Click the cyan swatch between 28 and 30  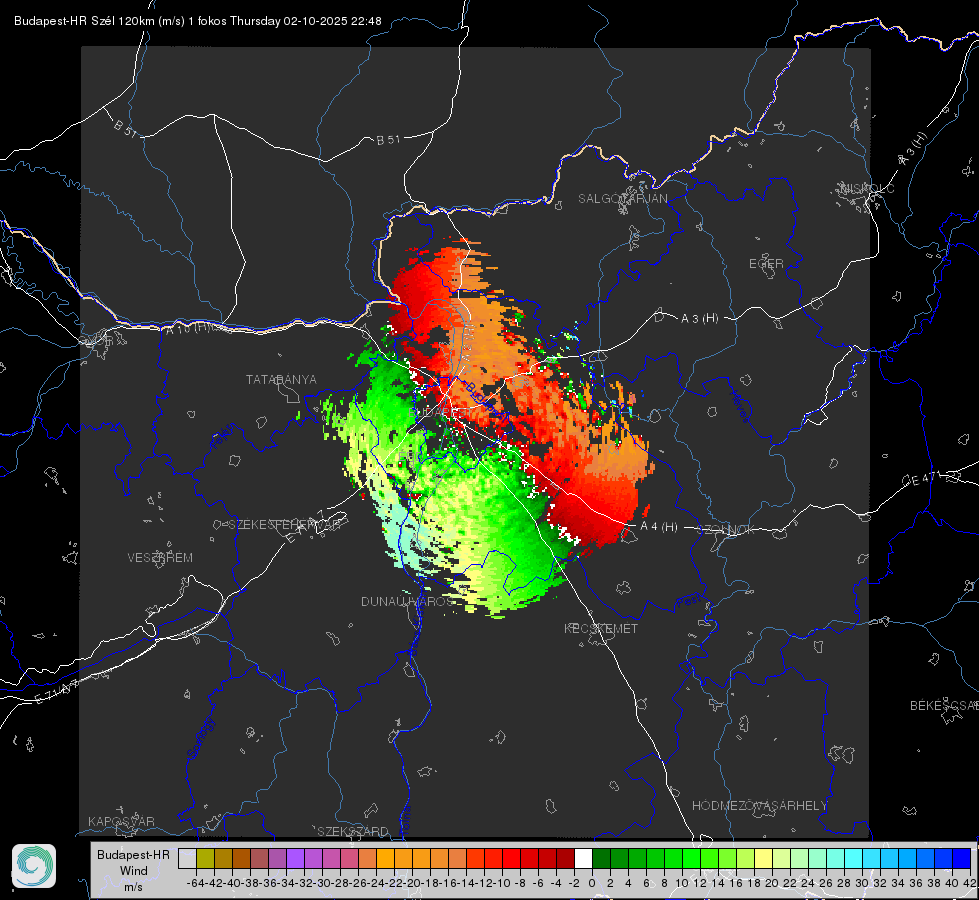pyautogui.click(x=854, y=858)
